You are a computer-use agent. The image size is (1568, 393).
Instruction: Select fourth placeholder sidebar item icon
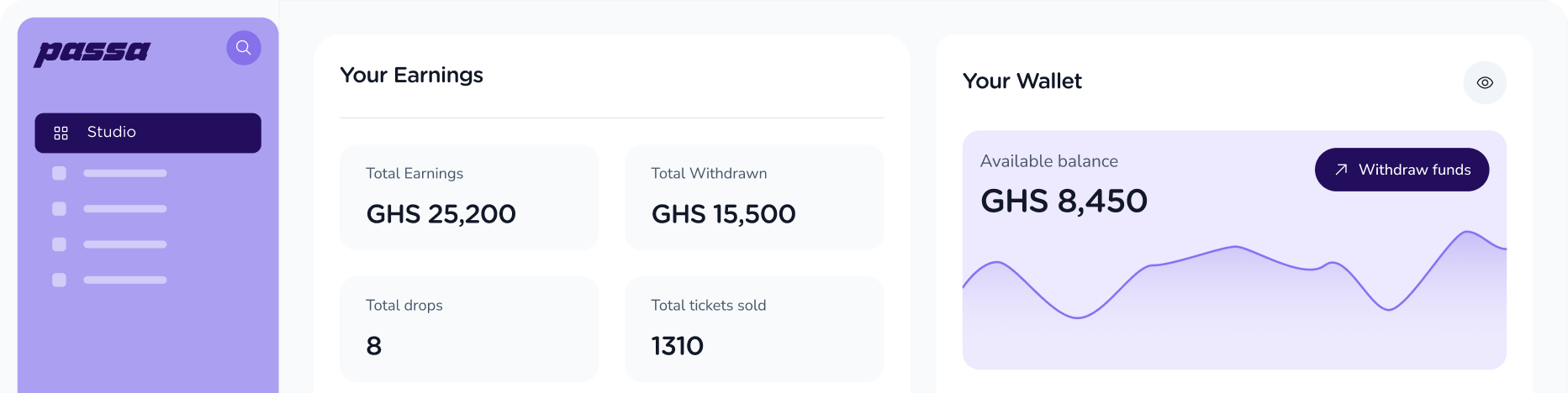click(x=59, y=280)
